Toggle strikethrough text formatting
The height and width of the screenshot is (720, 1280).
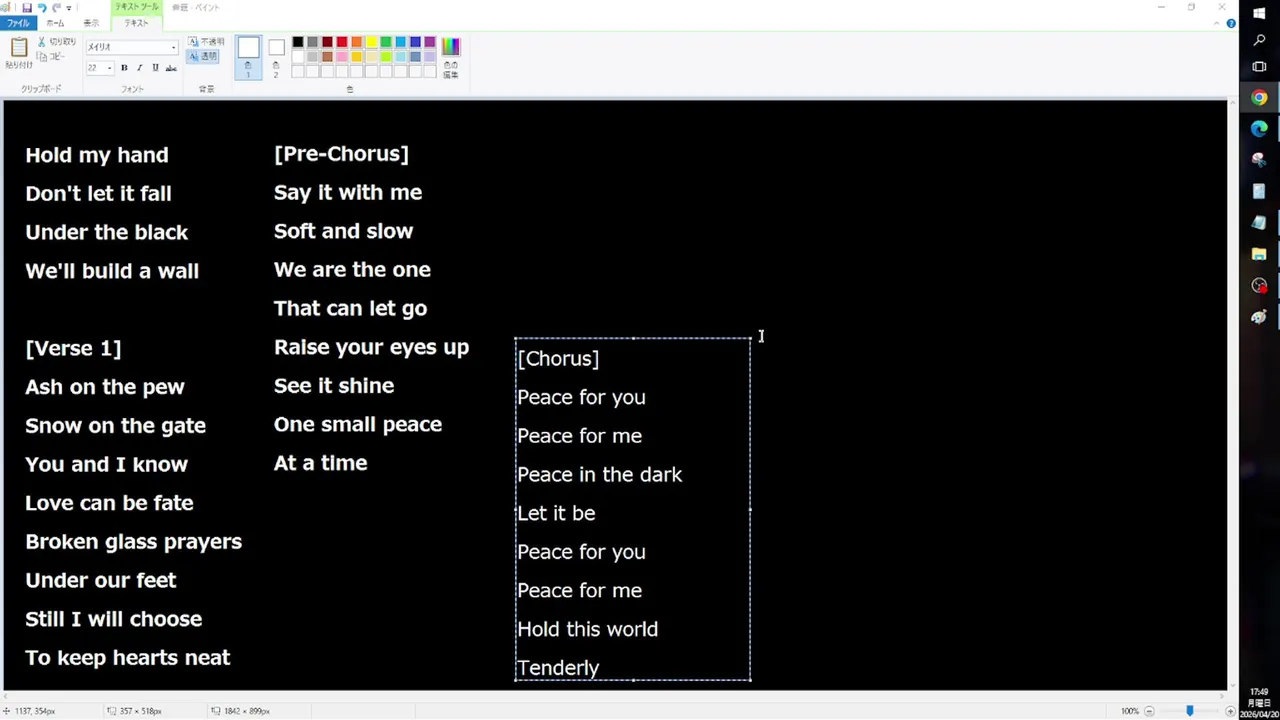point(171,68)
